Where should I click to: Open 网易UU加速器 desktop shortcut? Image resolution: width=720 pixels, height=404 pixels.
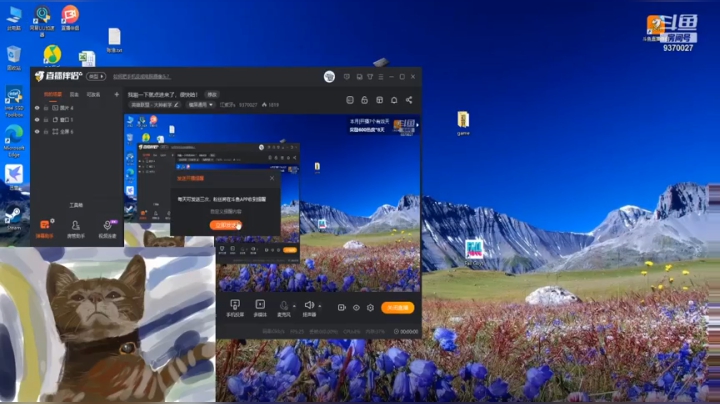pos(42,21)
